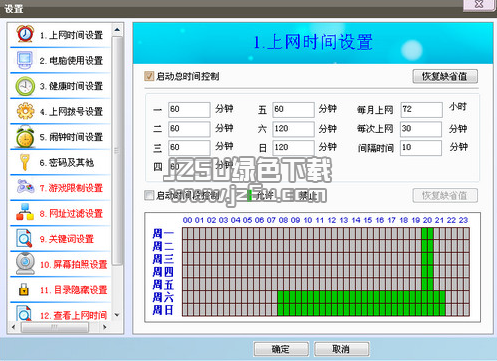Image resolution: width=497 pixels, height=361 pixels.
Task: Click sidebar scroll up arrow
Action: 117,30
